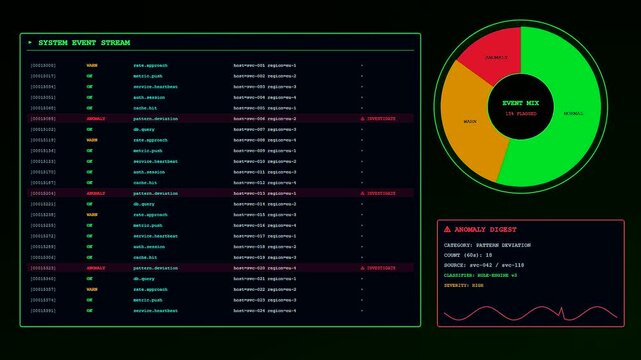
Task: Click host=svc-024 region=eu-4 entry
Action: click(x=265, y=311)
